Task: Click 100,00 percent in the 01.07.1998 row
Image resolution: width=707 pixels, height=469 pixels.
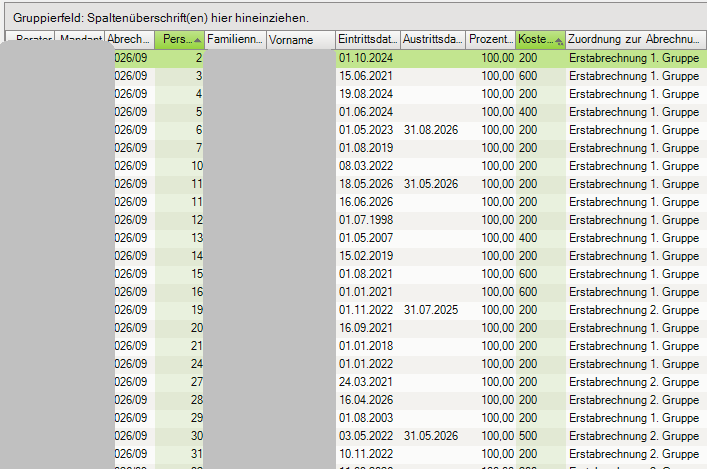Action: click(497, 220)
